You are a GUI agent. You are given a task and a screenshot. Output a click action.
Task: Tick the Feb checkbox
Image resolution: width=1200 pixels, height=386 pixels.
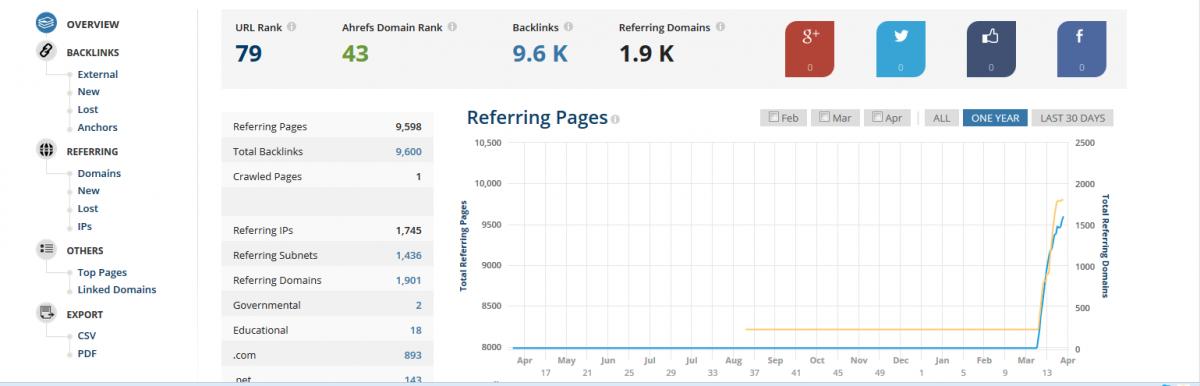(774, 117)
